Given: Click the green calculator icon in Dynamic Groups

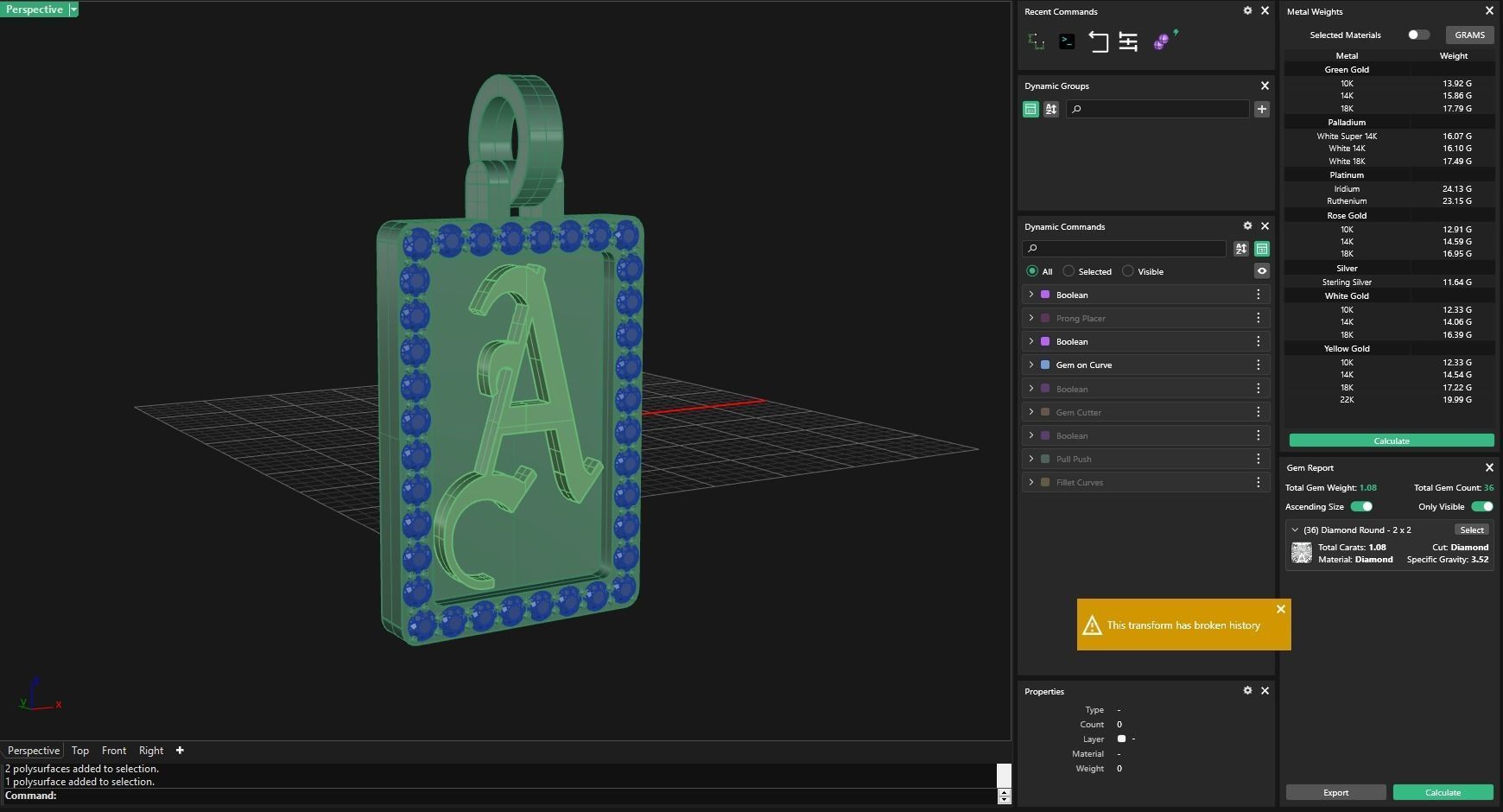Looking at the screenshot, I should pos(1031,109).
